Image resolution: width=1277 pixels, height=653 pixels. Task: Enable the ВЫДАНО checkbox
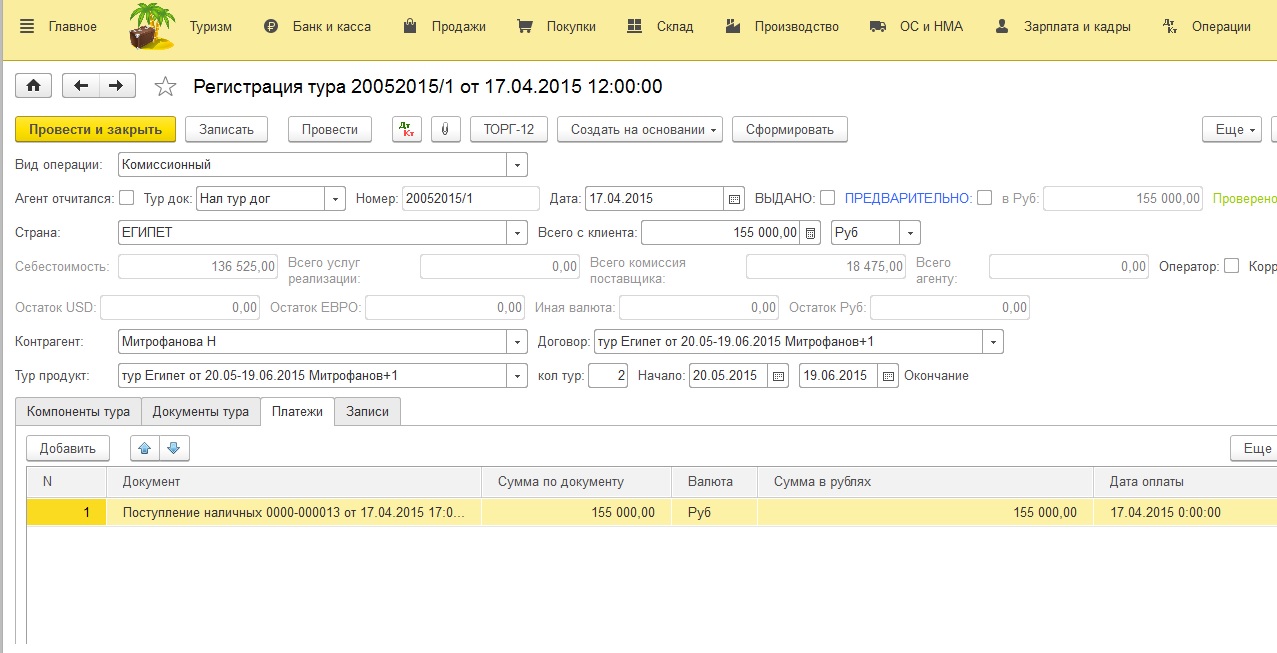[x=827, y=198]
